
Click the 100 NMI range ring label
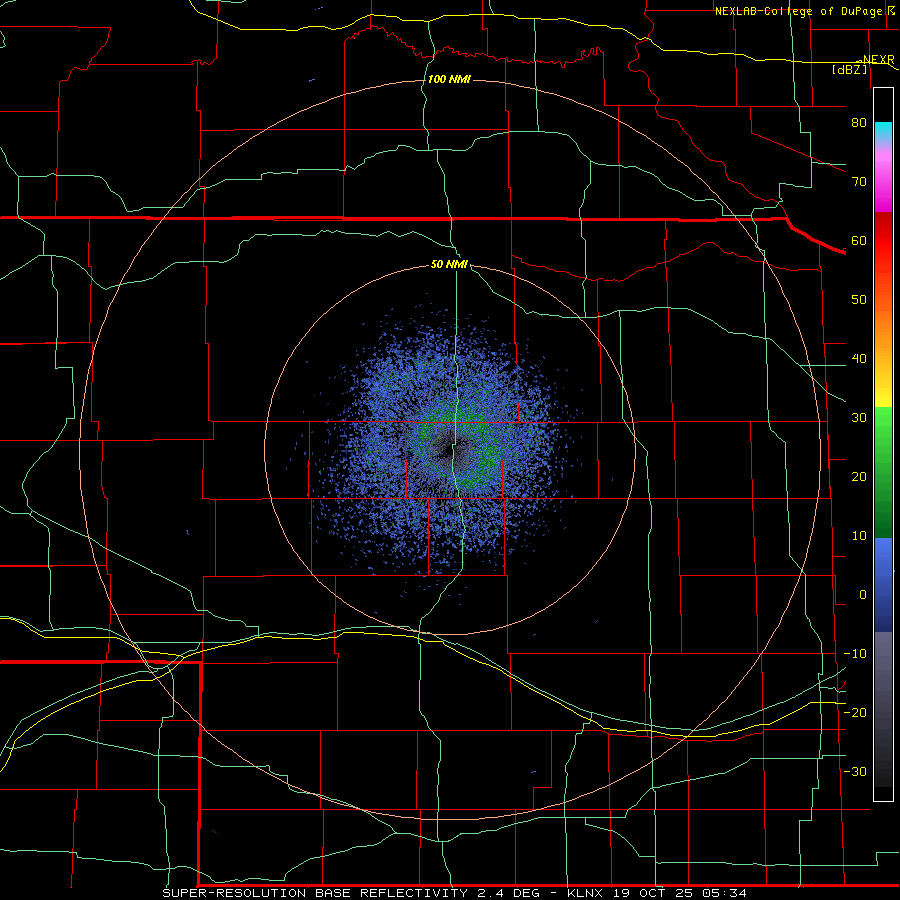[449, 79]
